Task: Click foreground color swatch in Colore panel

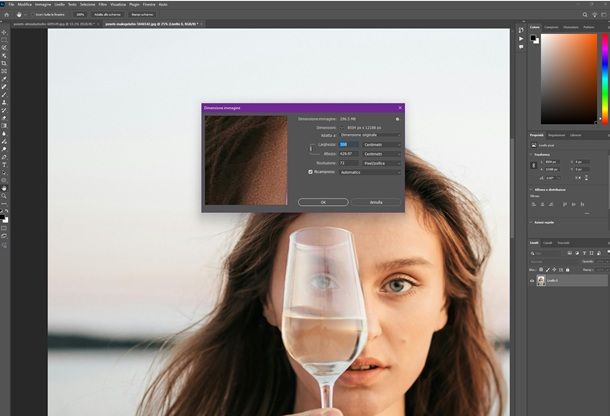Action: [533, 38]
